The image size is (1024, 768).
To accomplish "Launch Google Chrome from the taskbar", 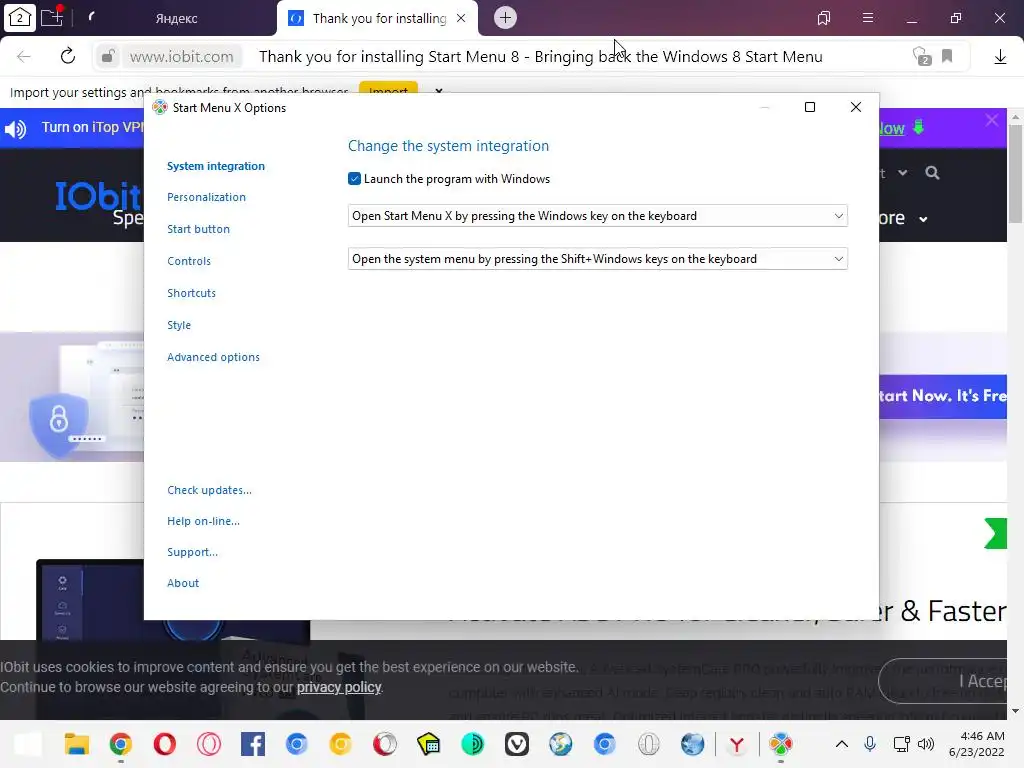I will click(121, 744).
